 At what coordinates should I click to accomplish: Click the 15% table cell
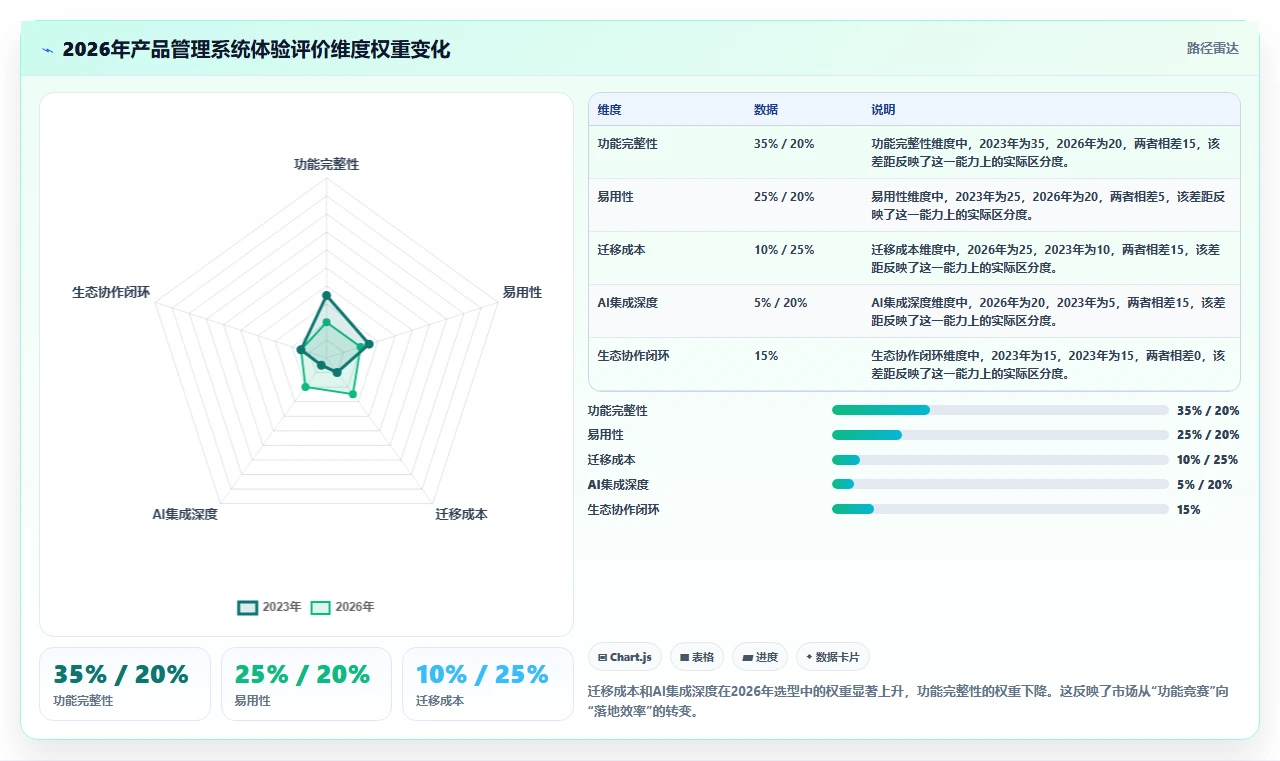(x=766, y=356)
